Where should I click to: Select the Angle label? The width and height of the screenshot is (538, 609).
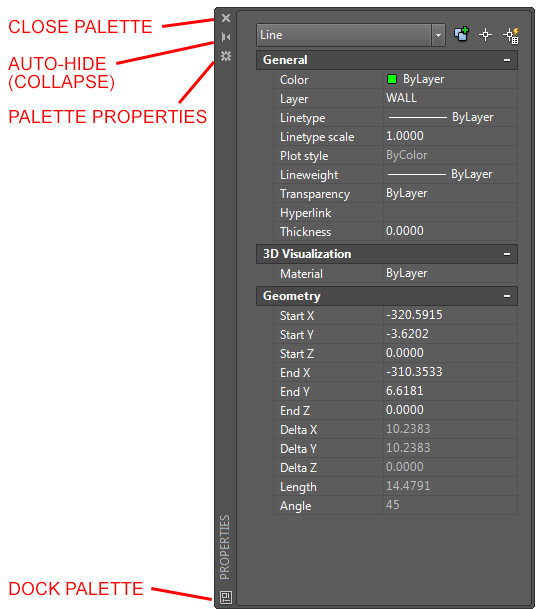pyautogui.click(x=296, y=506)
